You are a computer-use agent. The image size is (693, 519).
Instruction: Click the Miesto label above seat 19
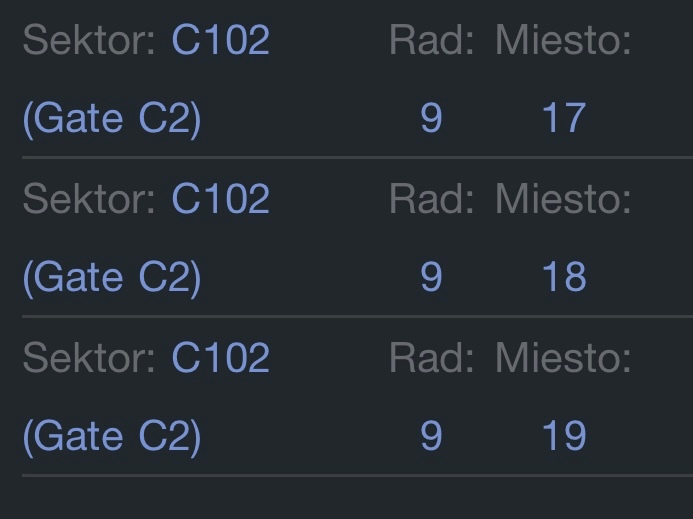tap(563, 357)
